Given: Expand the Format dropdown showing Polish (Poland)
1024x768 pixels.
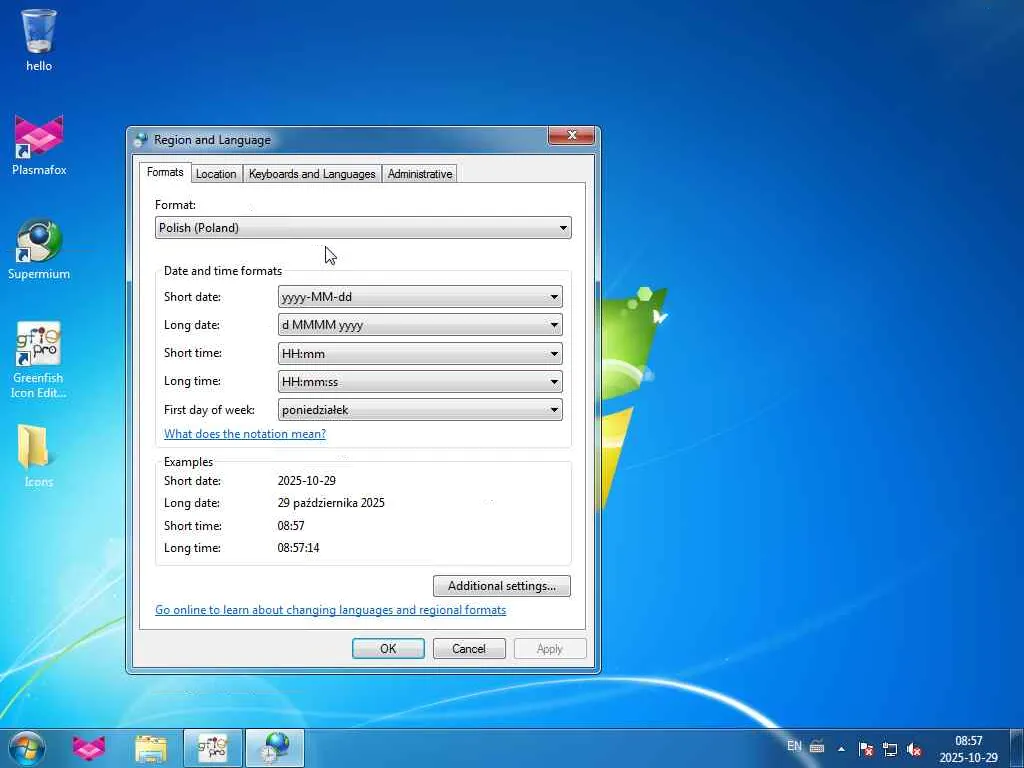Looking at the screenshot, I should [363, 228].
